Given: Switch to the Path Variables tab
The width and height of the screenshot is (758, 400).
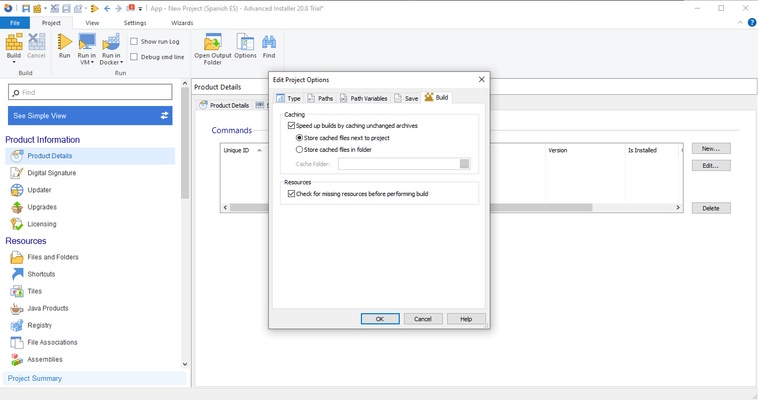Looking at the screenshot, I should pos(364,98).
